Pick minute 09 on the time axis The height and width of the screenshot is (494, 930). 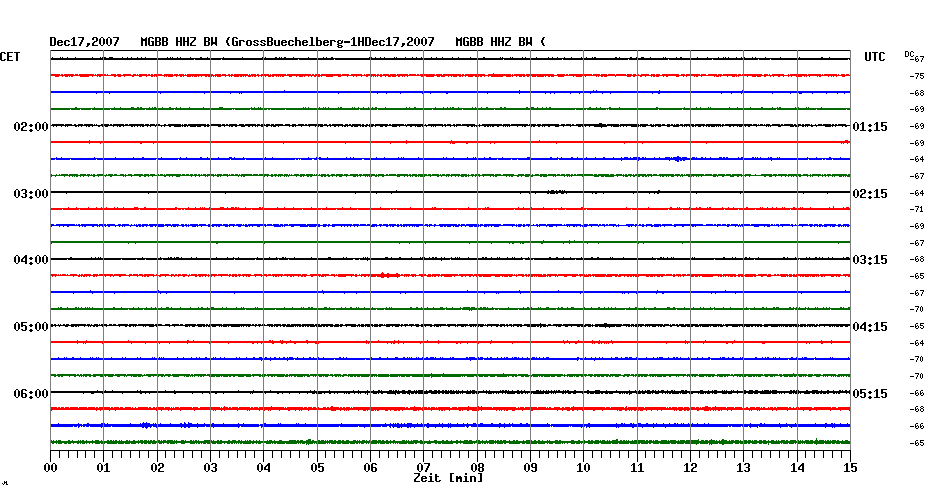click(531, 468)
